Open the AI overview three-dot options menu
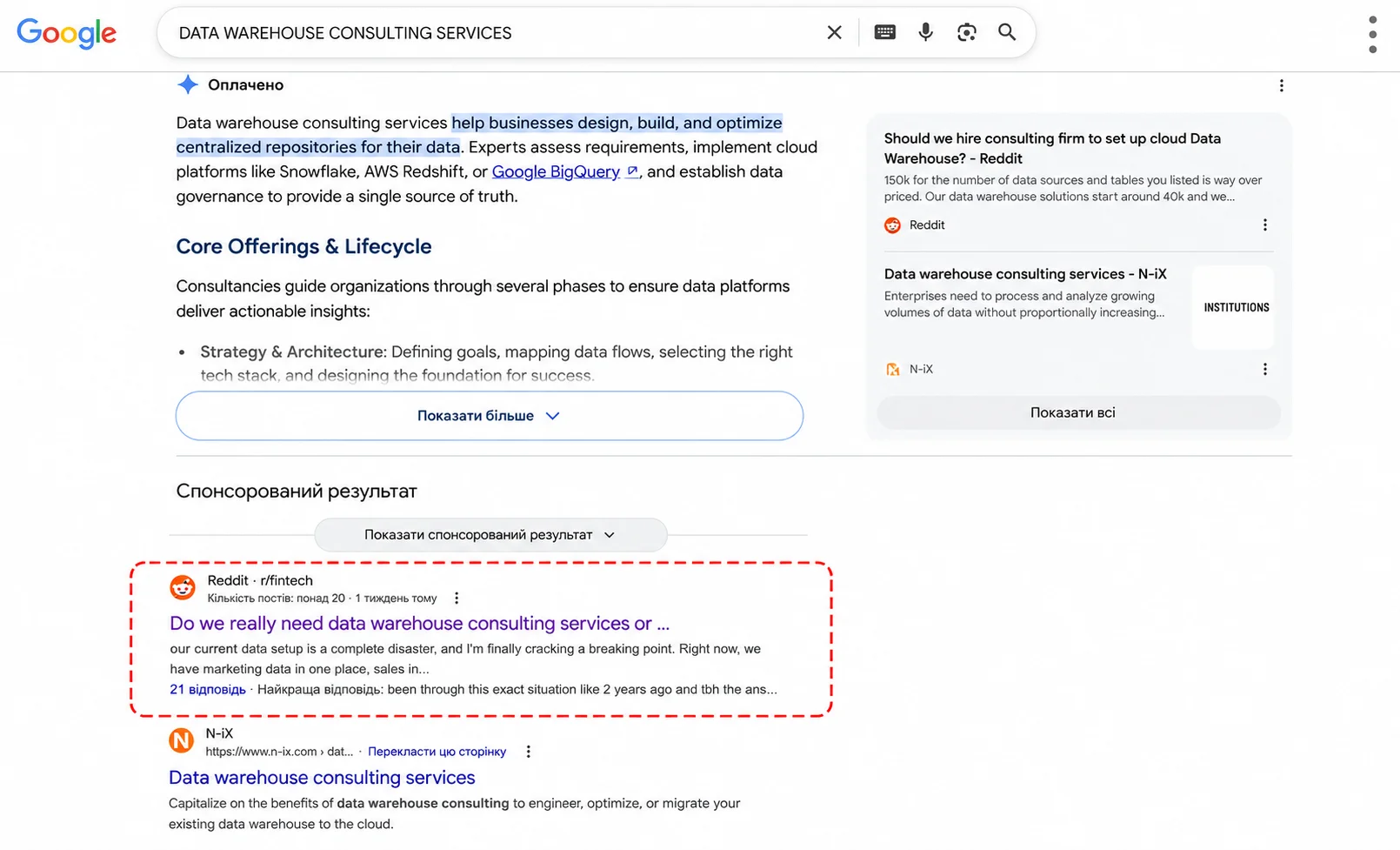 [x=1281, y=85]
